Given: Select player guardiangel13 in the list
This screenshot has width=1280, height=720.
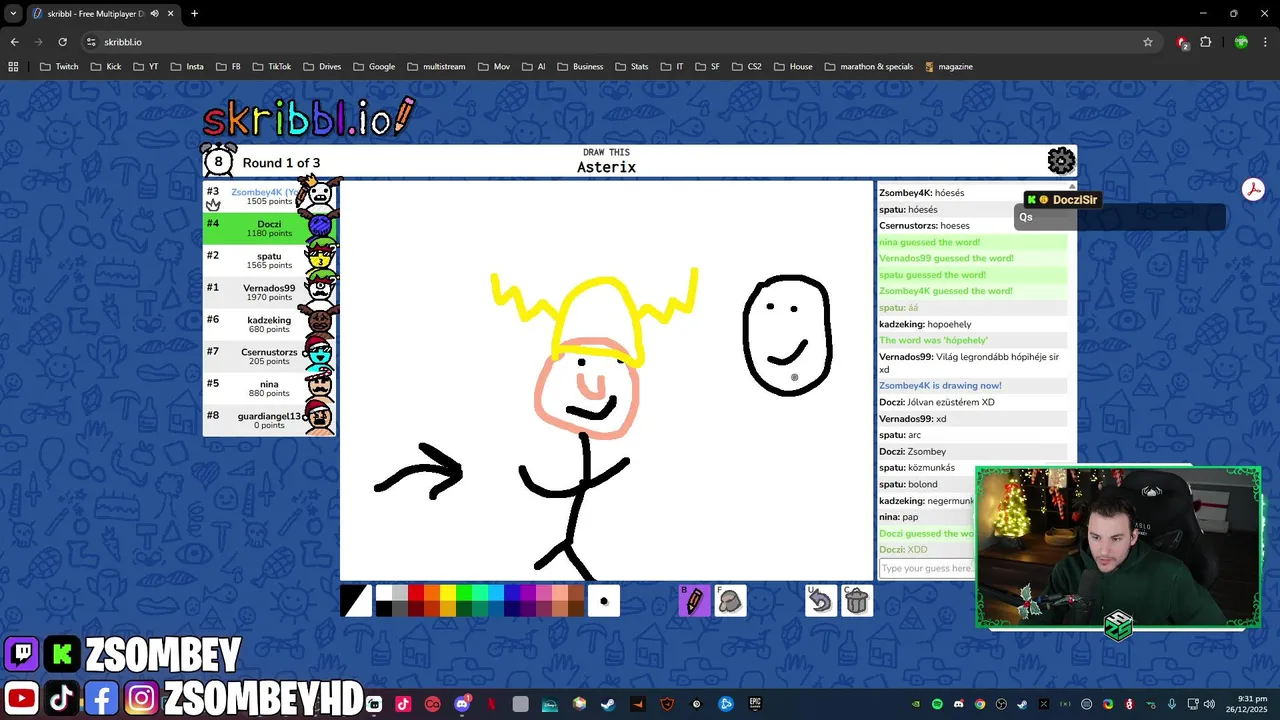Looking at the screenshot, I should tap(270, 420).
